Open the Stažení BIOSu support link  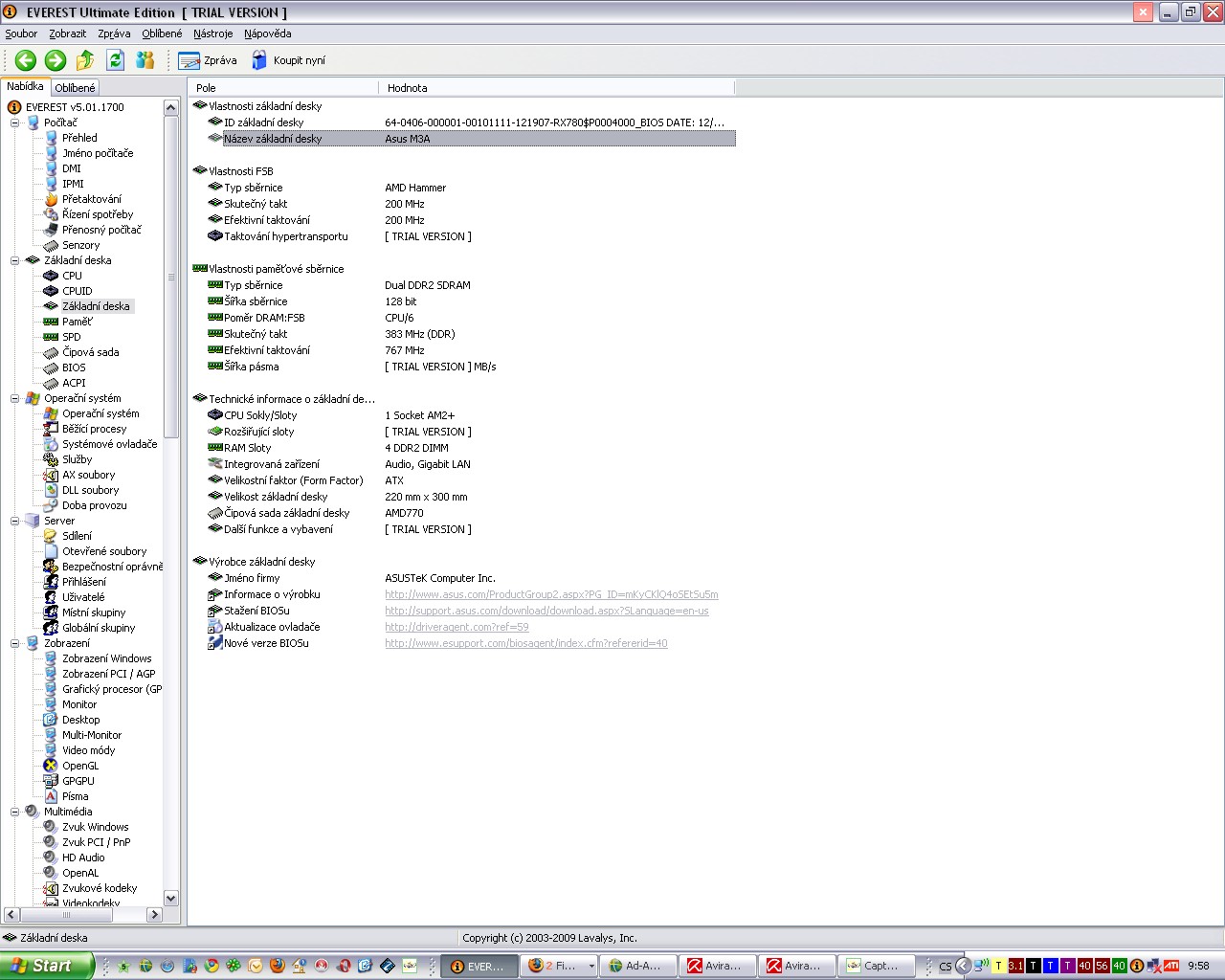546,611
